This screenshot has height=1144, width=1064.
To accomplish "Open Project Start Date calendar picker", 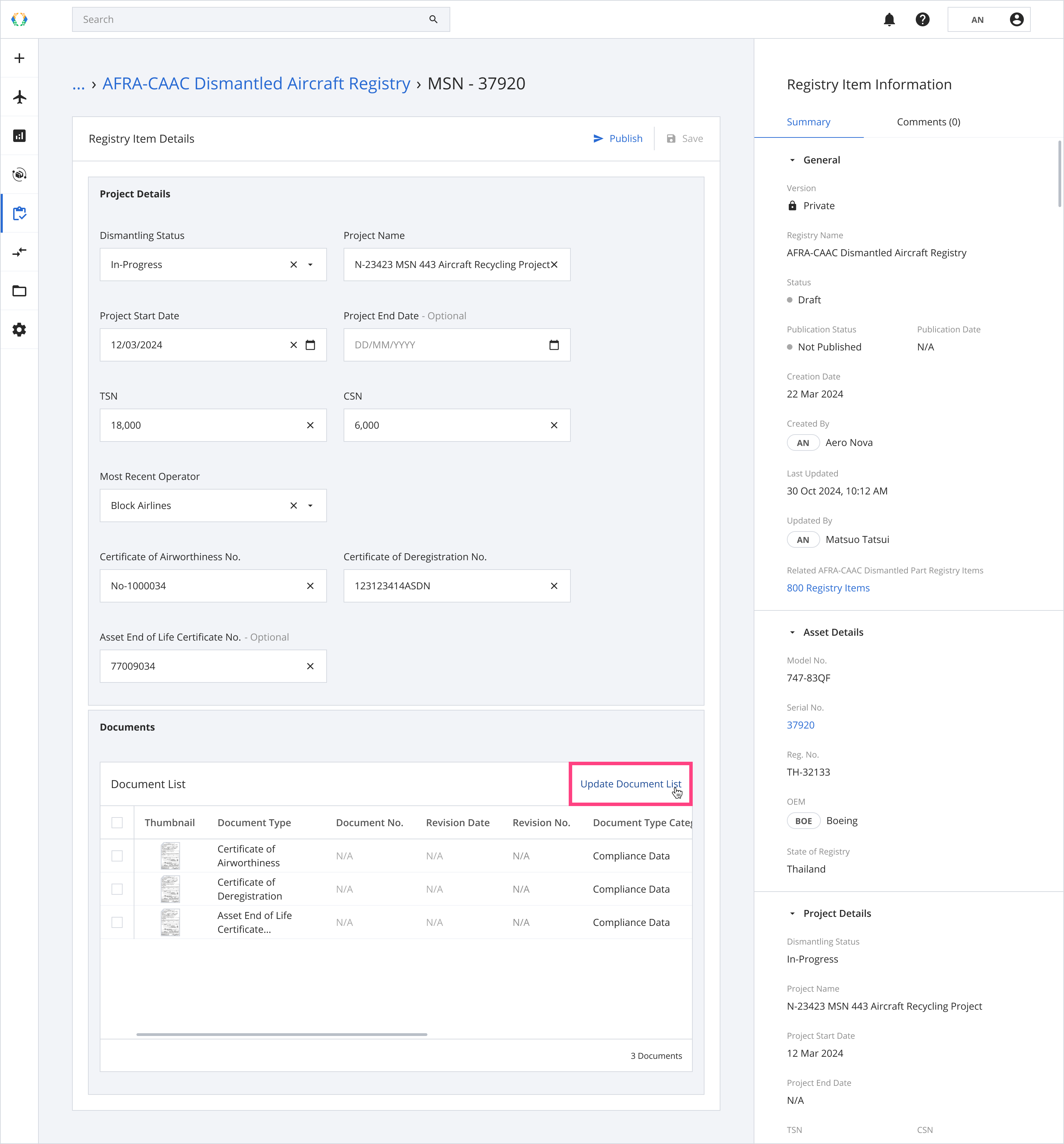I will tap(310, 345).
